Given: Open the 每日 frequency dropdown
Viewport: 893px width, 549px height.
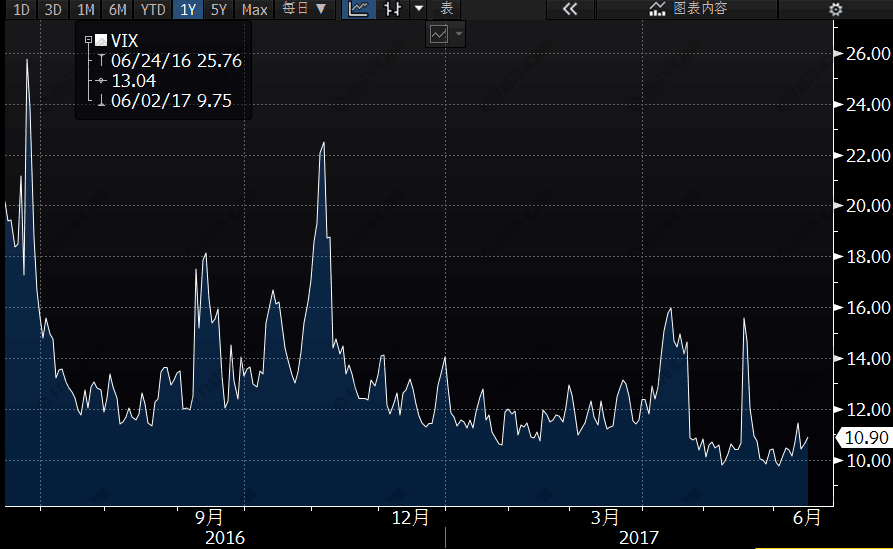Looking at the screenshot, I should coord(305,9).
